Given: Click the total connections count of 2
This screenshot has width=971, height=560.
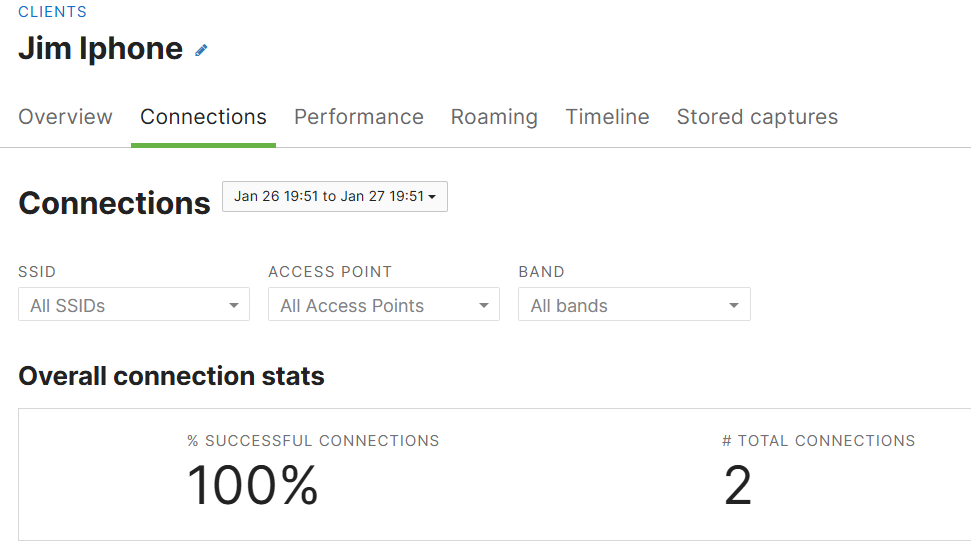Looking at the screenshot, I should click(x=738, y=485).
